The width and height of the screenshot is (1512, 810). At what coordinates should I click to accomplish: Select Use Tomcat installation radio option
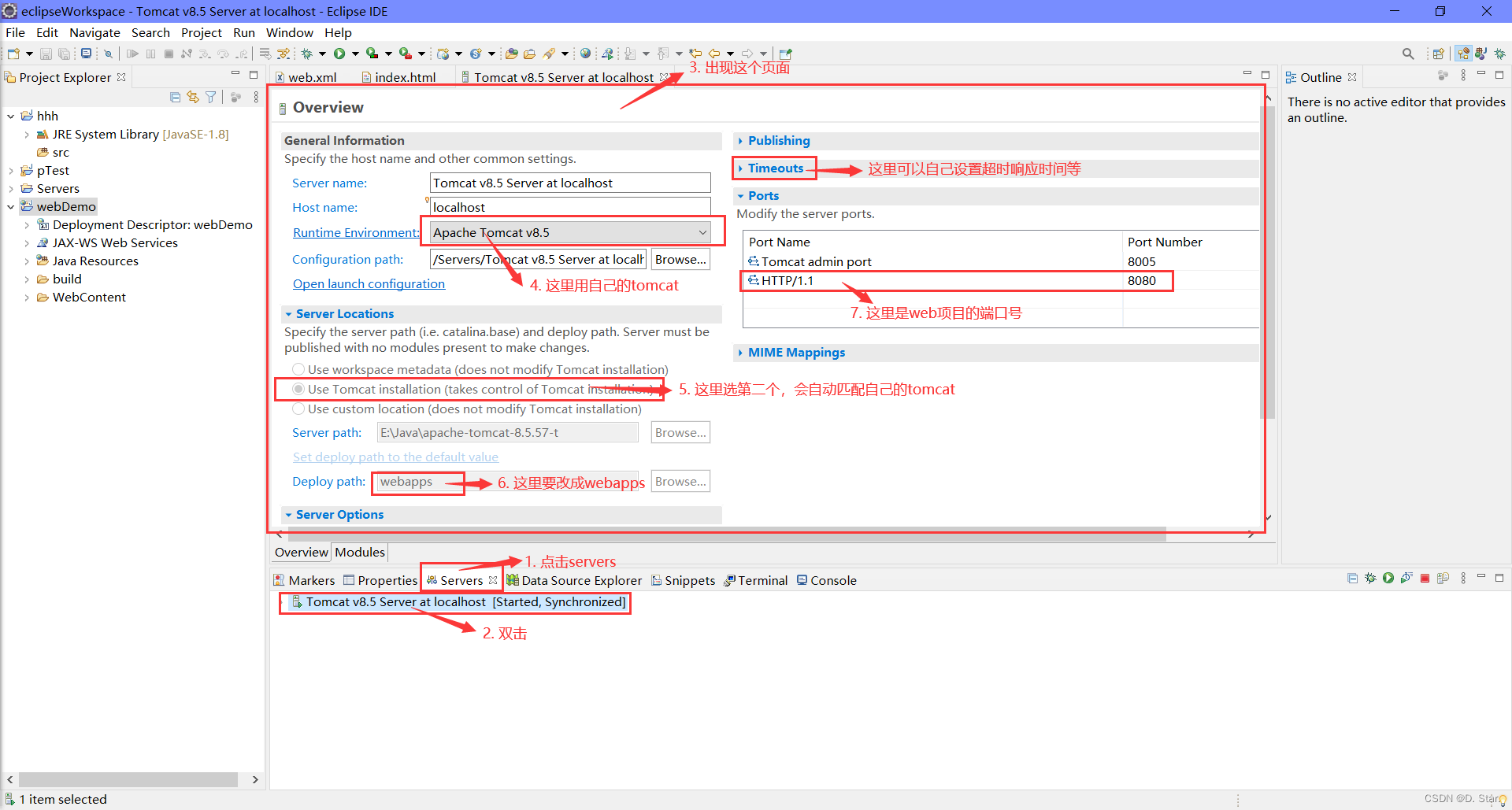tap(298, 389)
